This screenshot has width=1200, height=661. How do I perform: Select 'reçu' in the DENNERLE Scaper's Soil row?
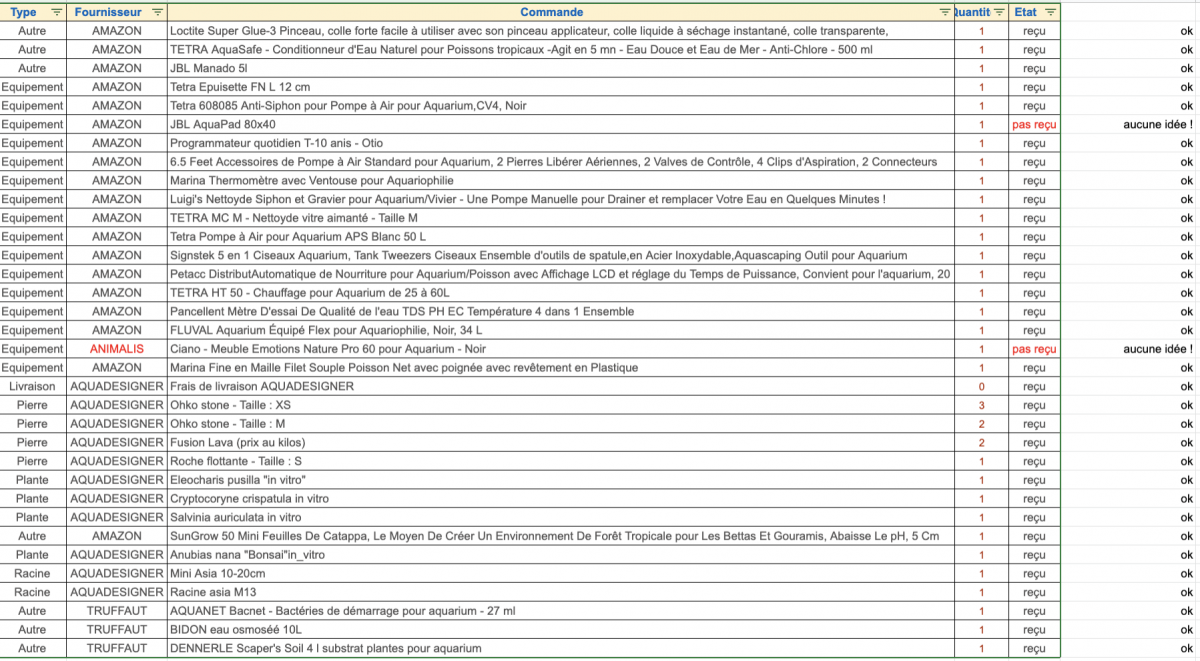click(x=1034, y=648)
